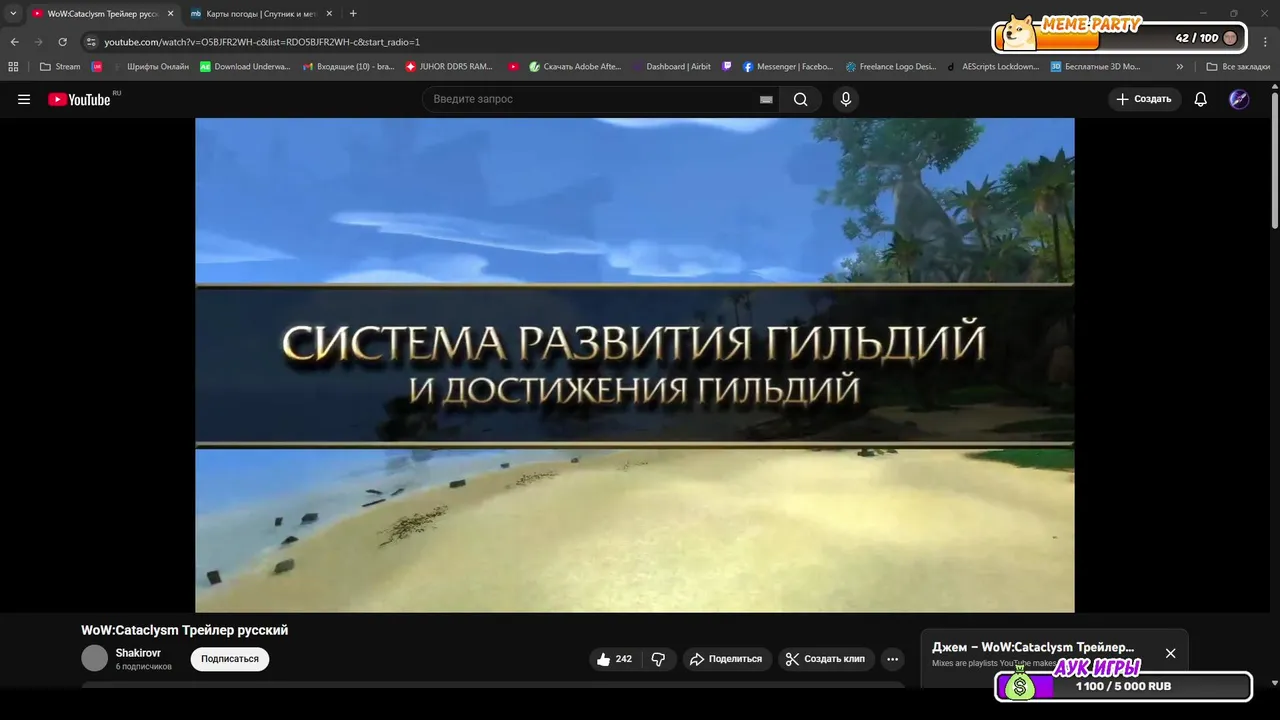Open the on-screen keyboard in search box

tap(766, 100)
